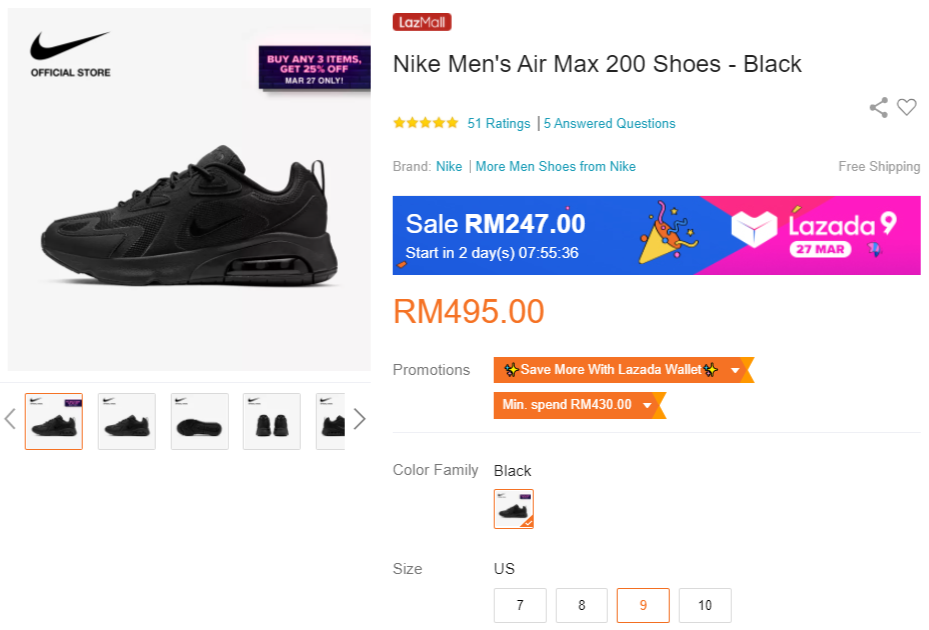Show next thumbnails with right arrow
This screenshot has width=929, height=630.
point(360,419)
